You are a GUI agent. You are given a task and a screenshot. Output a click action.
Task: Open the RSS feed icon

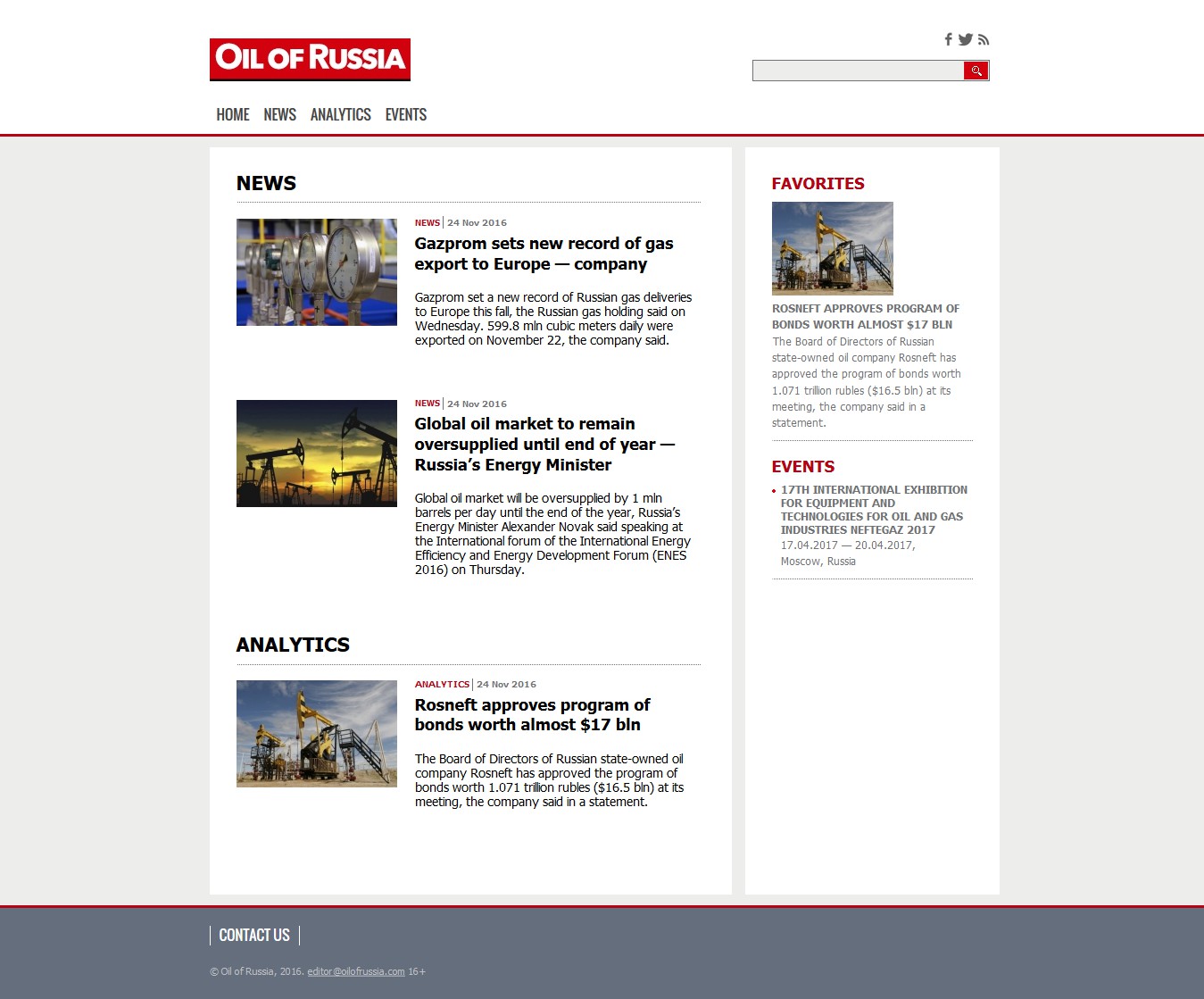click(984, 39)
